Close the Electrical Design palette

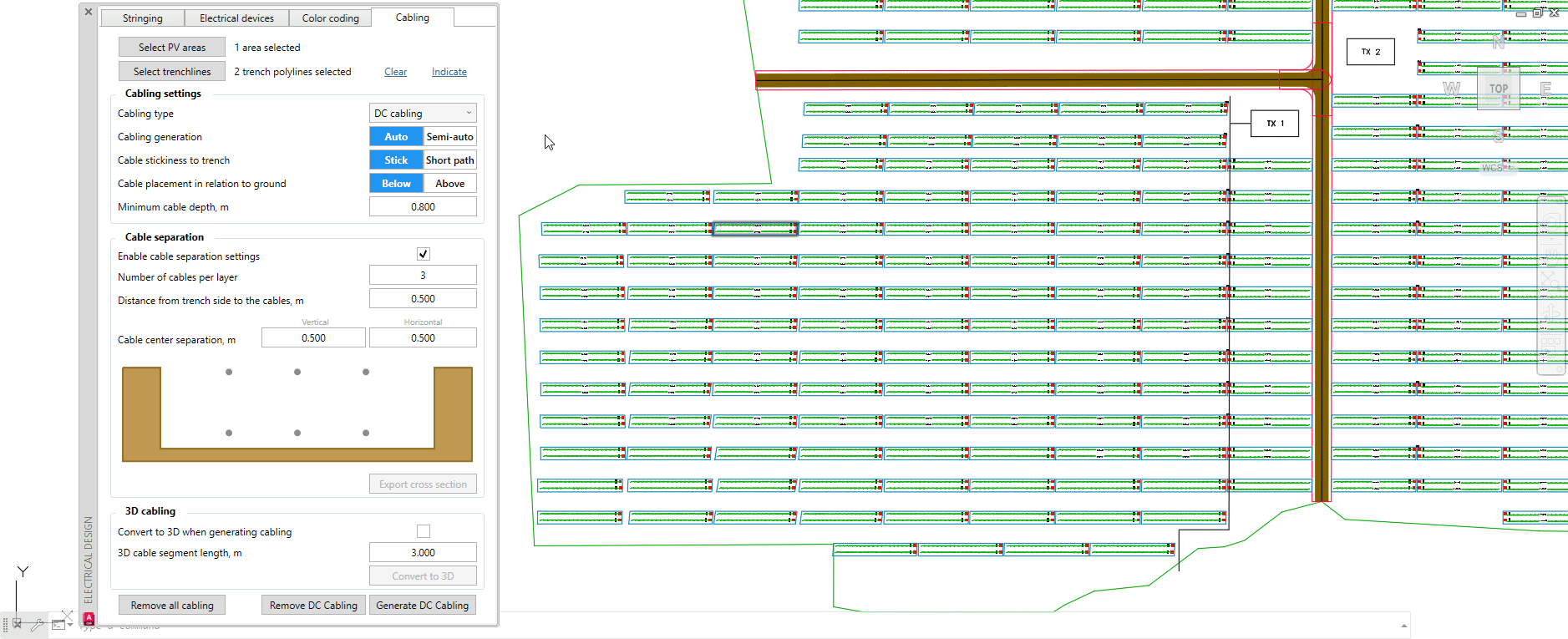pos(89,12)
